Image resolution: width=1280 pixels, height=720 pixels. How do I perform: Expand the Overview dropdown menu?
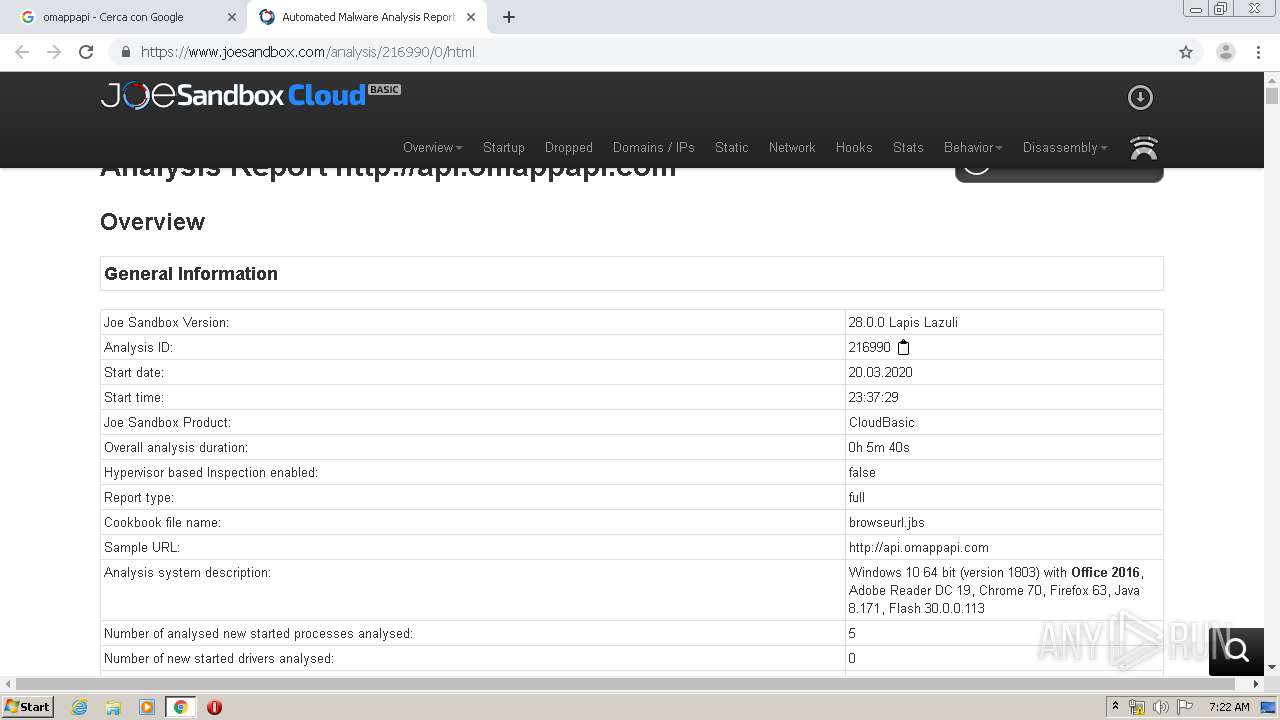tap(432, 147)
